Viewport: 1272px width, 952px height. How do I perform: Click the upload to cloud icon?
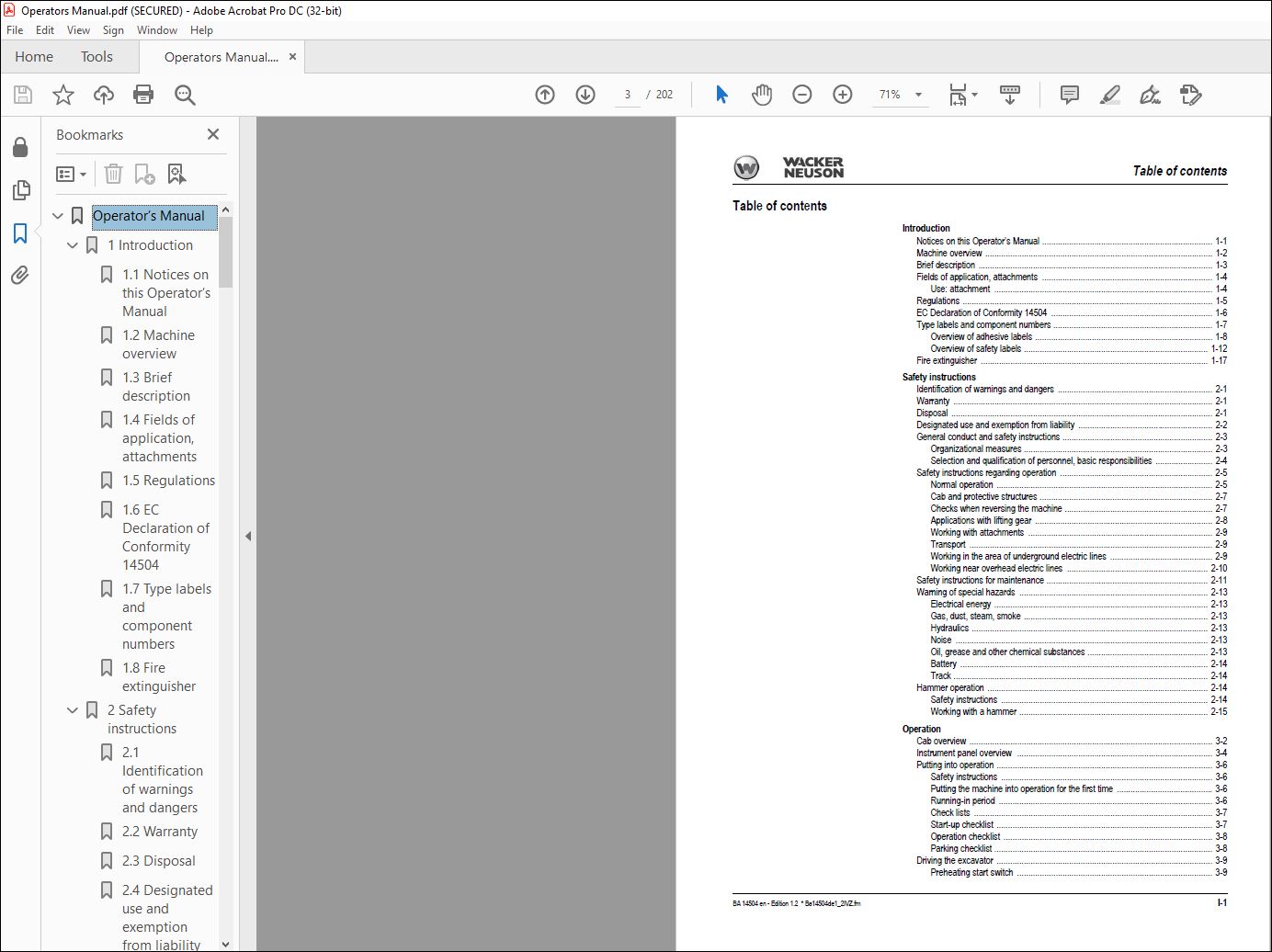tap(104, 95)
